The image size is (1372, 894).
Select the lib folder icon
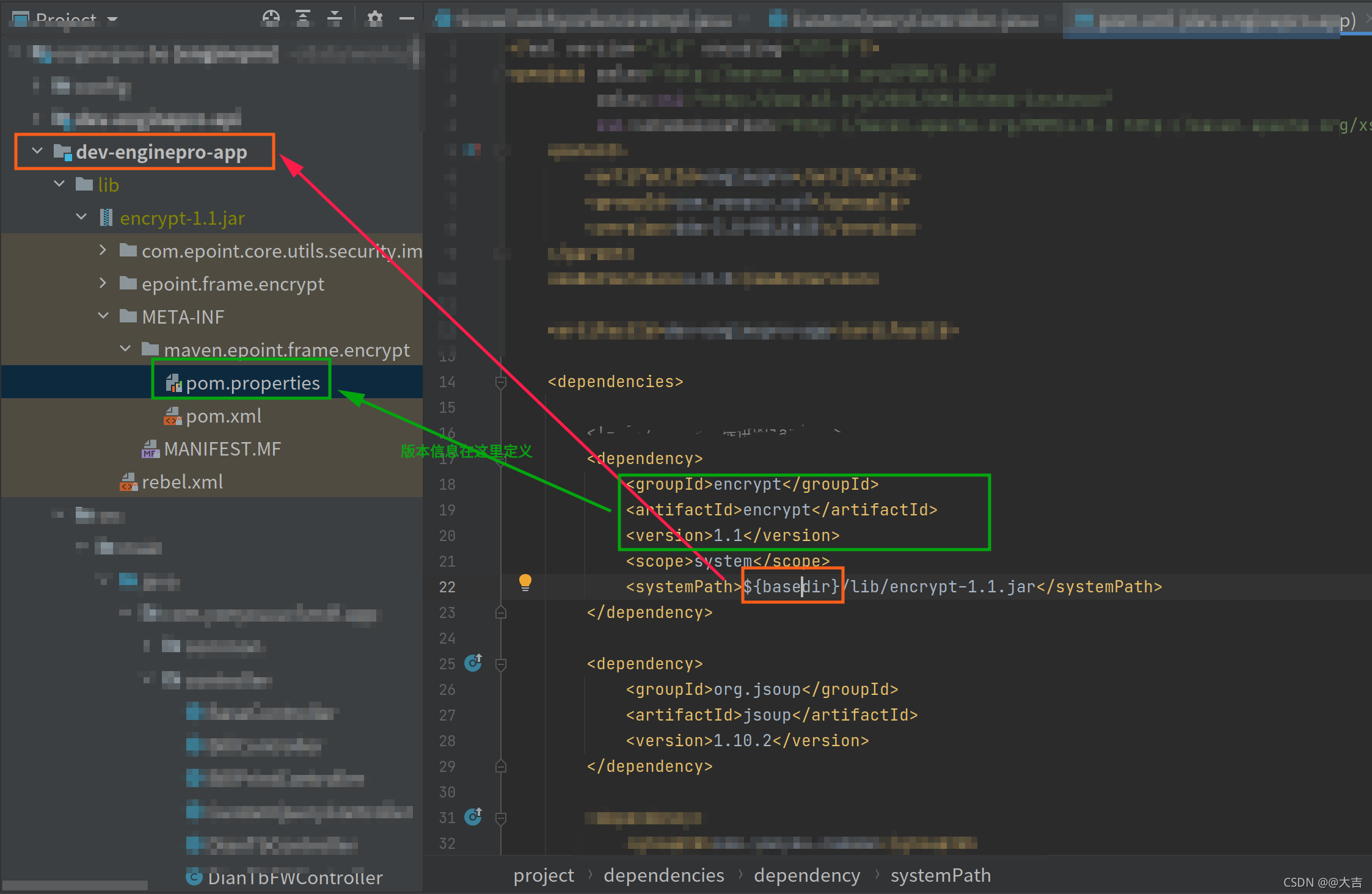point(84,184)
